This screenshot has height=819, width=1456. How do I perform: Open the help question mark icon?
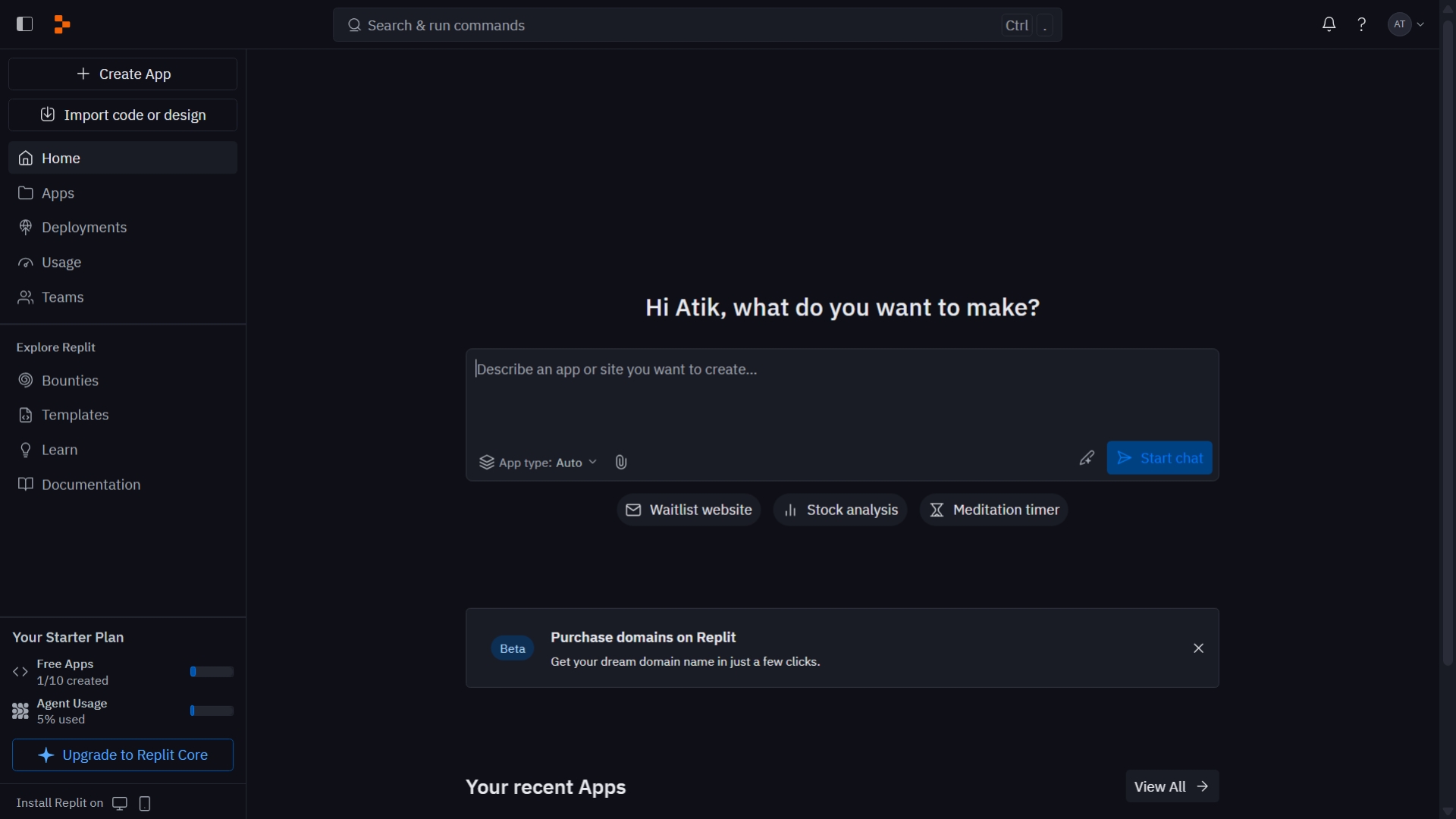coord(1362,24)
